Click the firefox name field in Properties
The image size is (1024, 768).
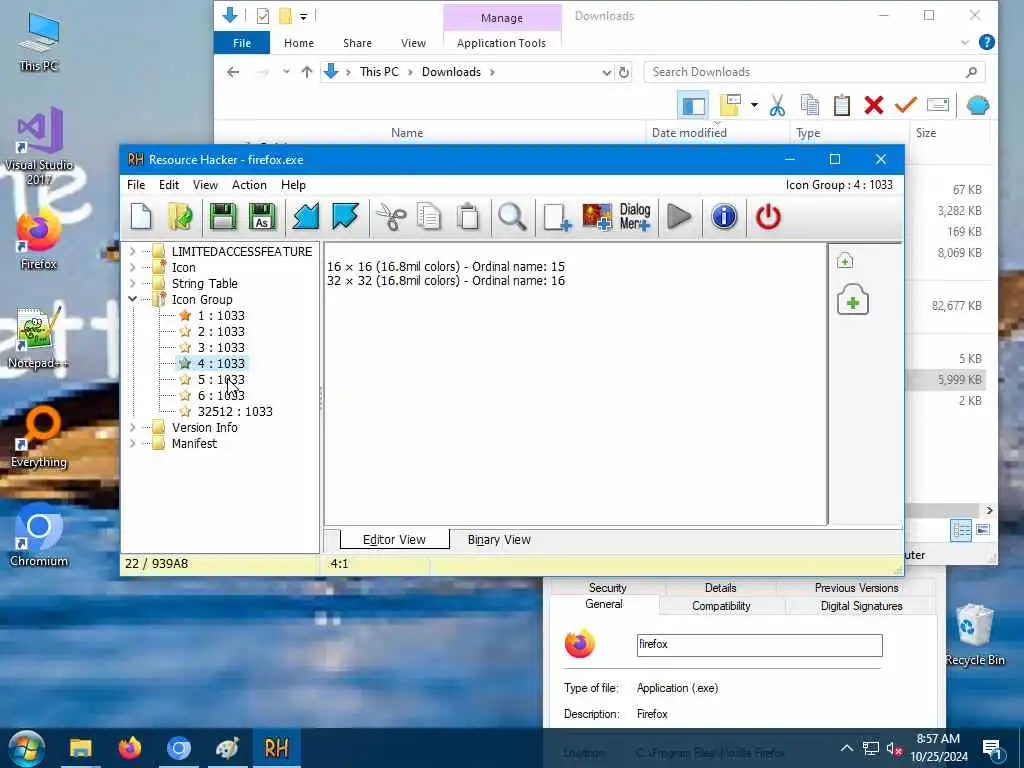(760, 645)
